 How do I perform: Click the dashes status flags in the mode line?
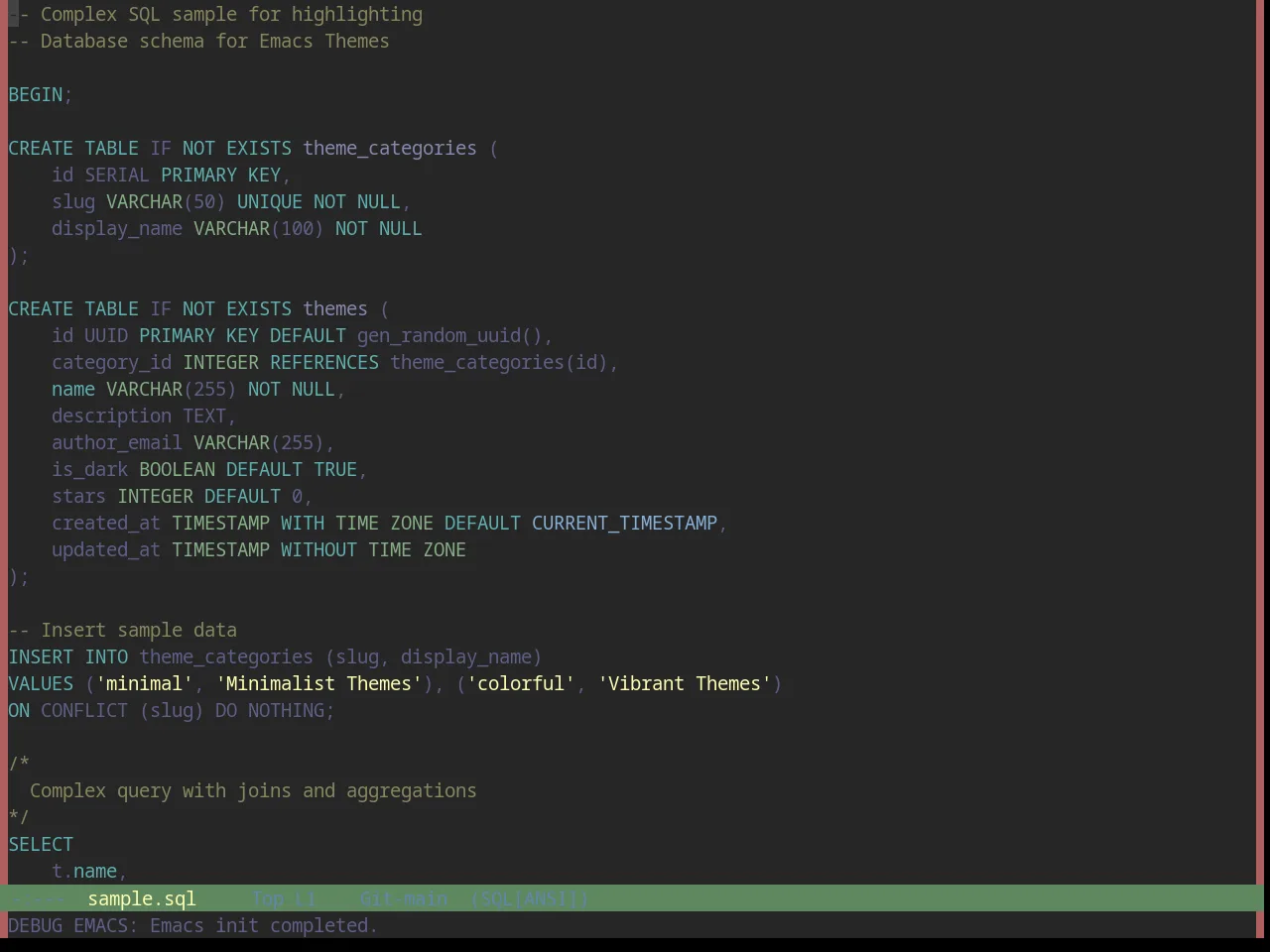[x=40, y=898]
